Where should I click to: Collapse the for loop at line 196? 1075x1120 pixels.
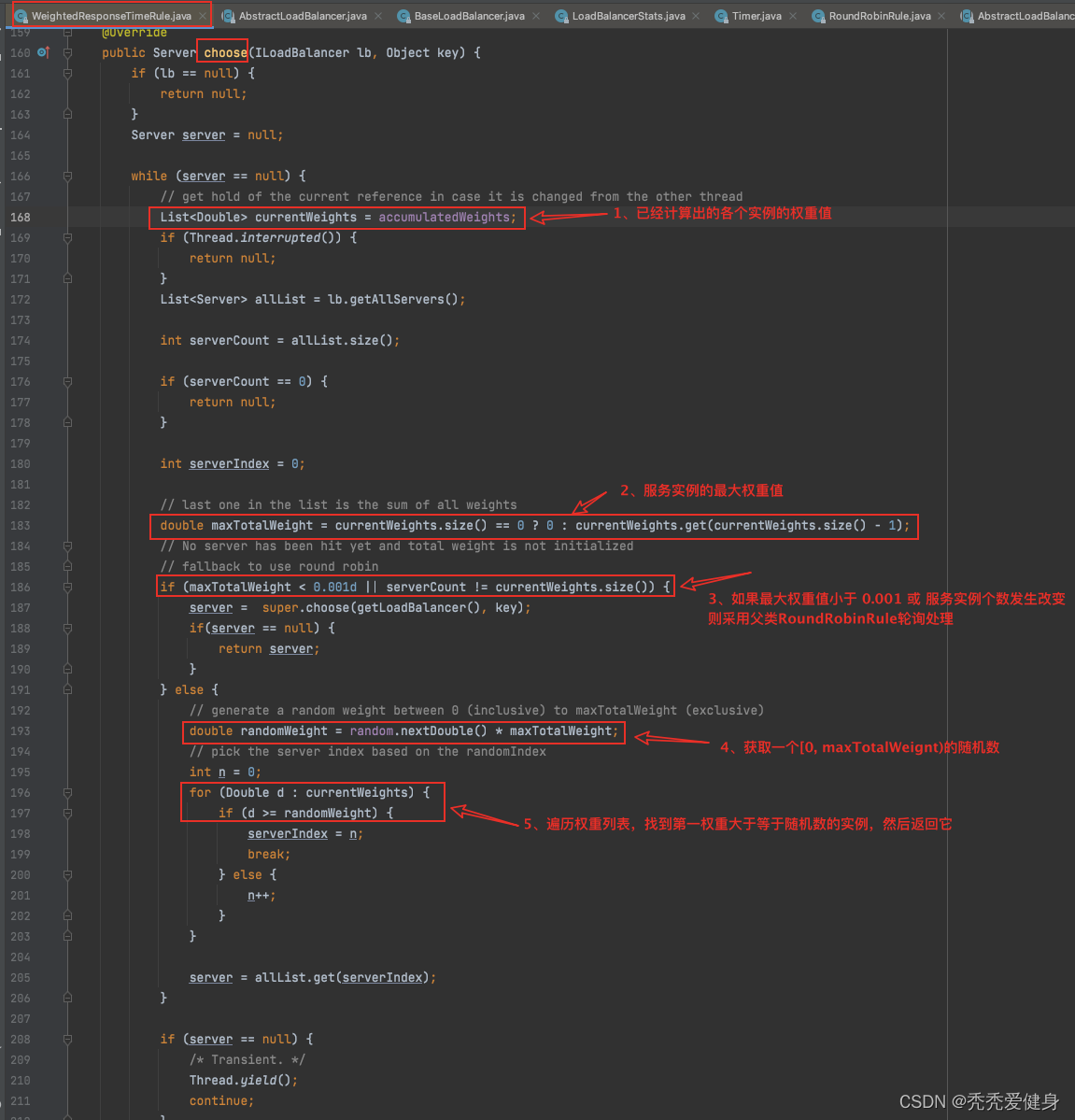(x=68, y=792)
